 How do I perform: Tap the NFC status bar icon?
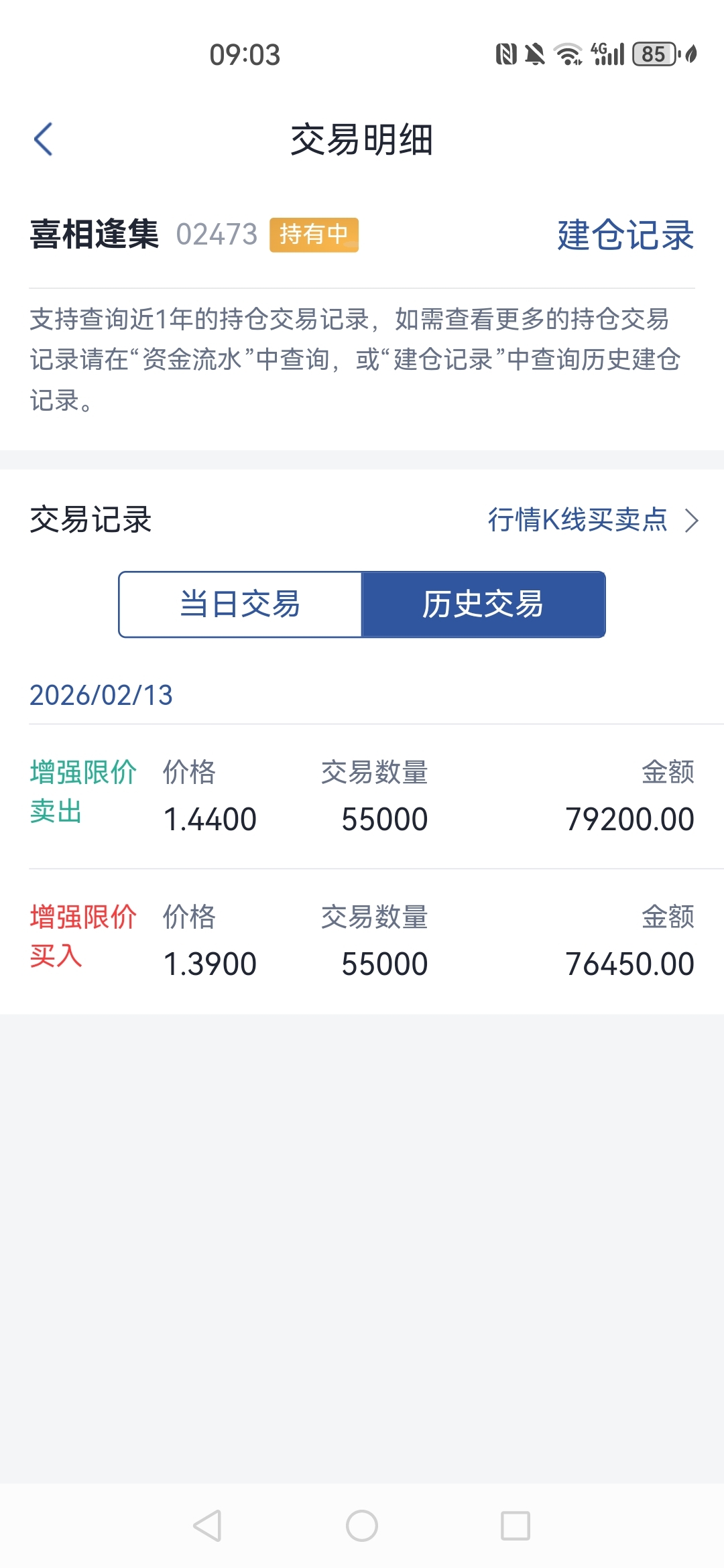pos(506,54)
